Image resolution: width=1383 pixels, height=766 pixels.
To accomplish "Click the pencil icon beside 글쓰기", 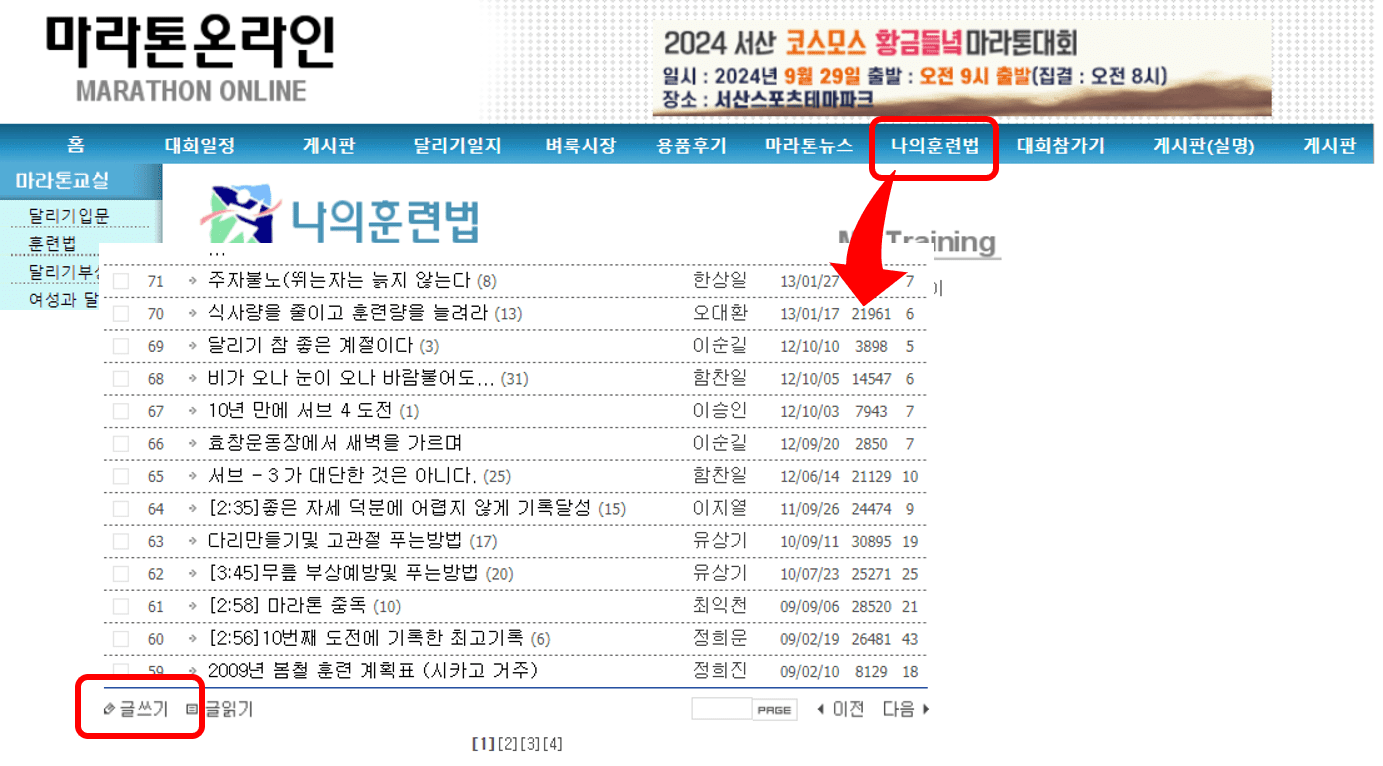I will click(x=108, y=708).
